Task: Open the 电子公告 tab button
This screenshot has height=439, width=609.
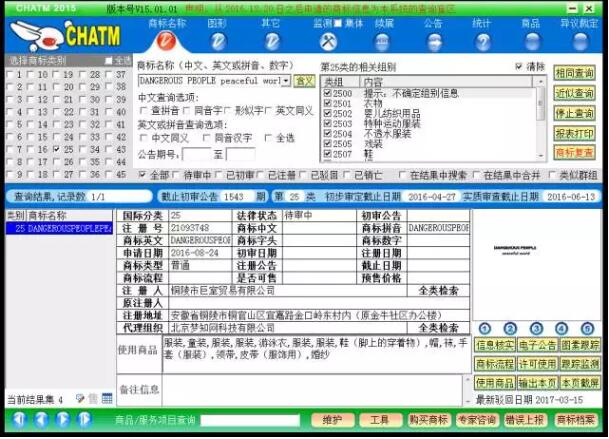Action: click(539, 345)
